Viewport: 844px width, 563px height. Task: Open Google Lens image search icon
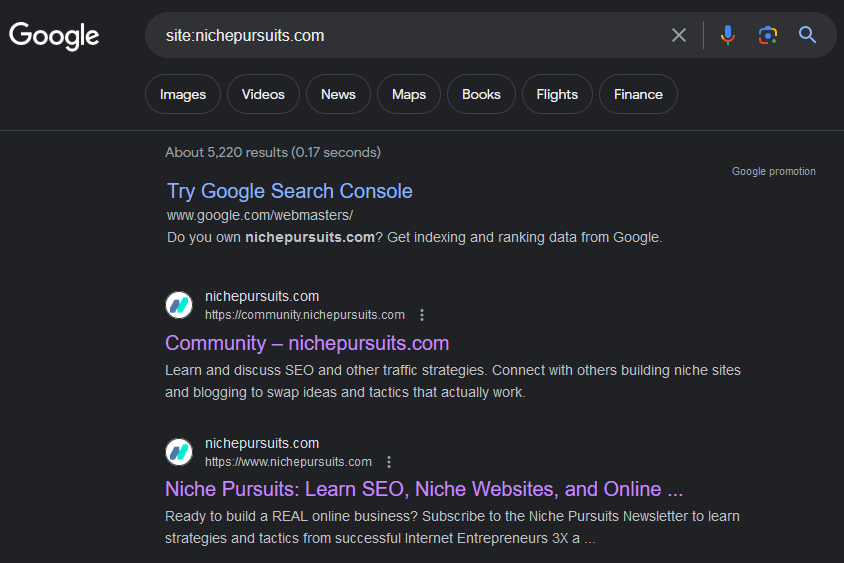(768, 36)
